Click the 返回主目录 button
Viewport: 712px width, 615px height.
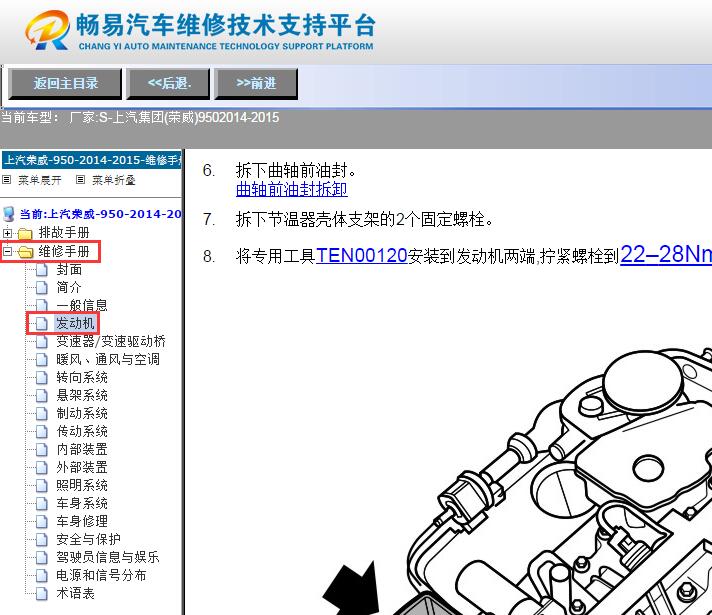coord(65,84)
